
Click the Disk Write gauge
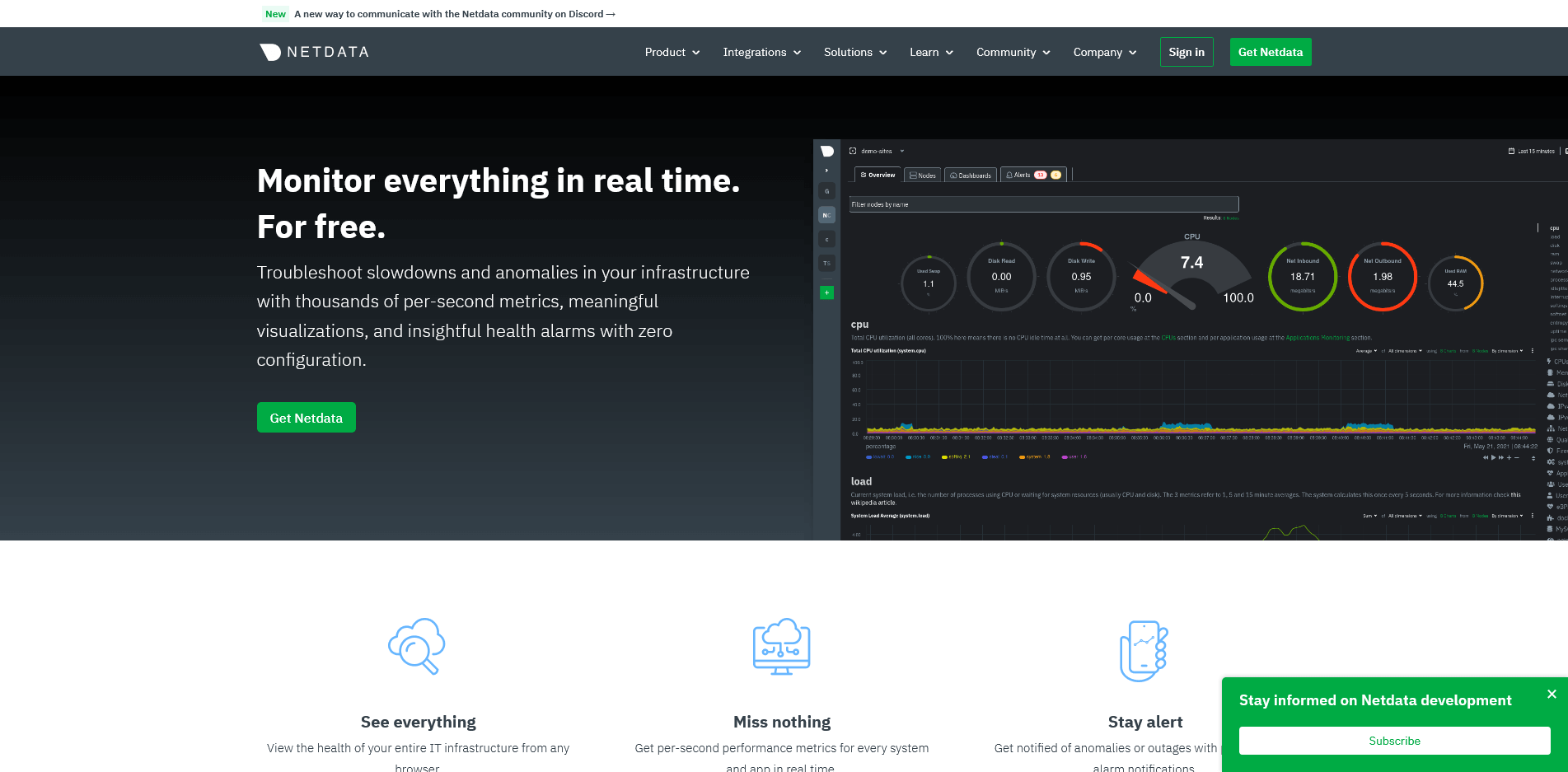click(x=1081, y=277)
